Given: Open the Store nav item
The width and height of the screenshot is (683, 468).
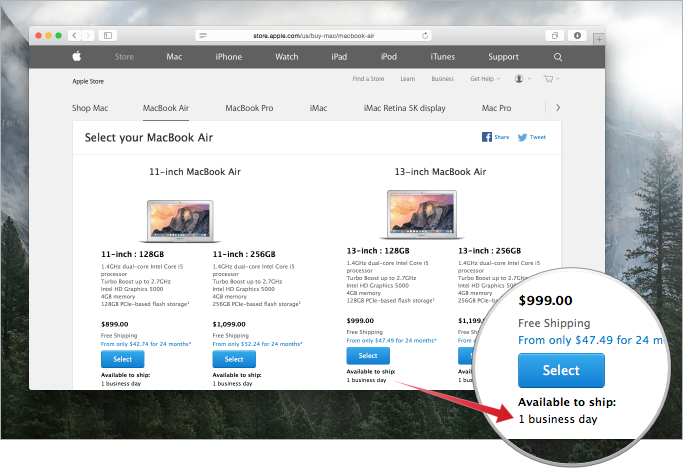Looking at the screenshot, I should 124,57.
